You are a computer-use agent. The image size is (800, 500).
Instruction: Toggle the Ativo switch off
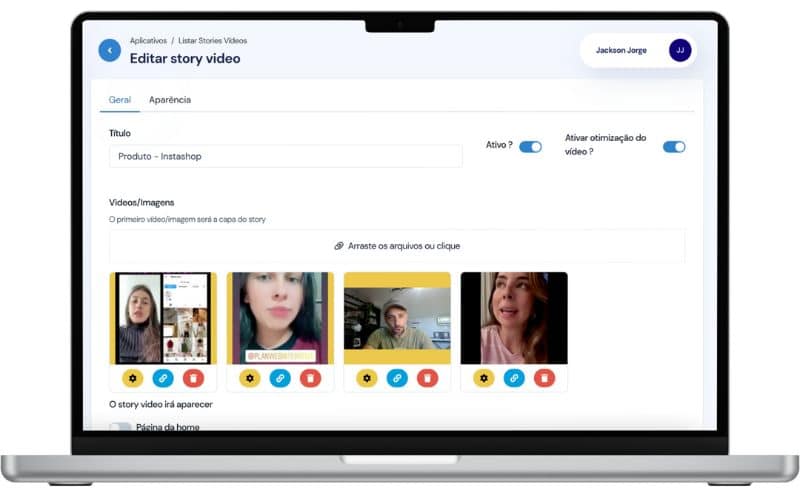[531, 147]
